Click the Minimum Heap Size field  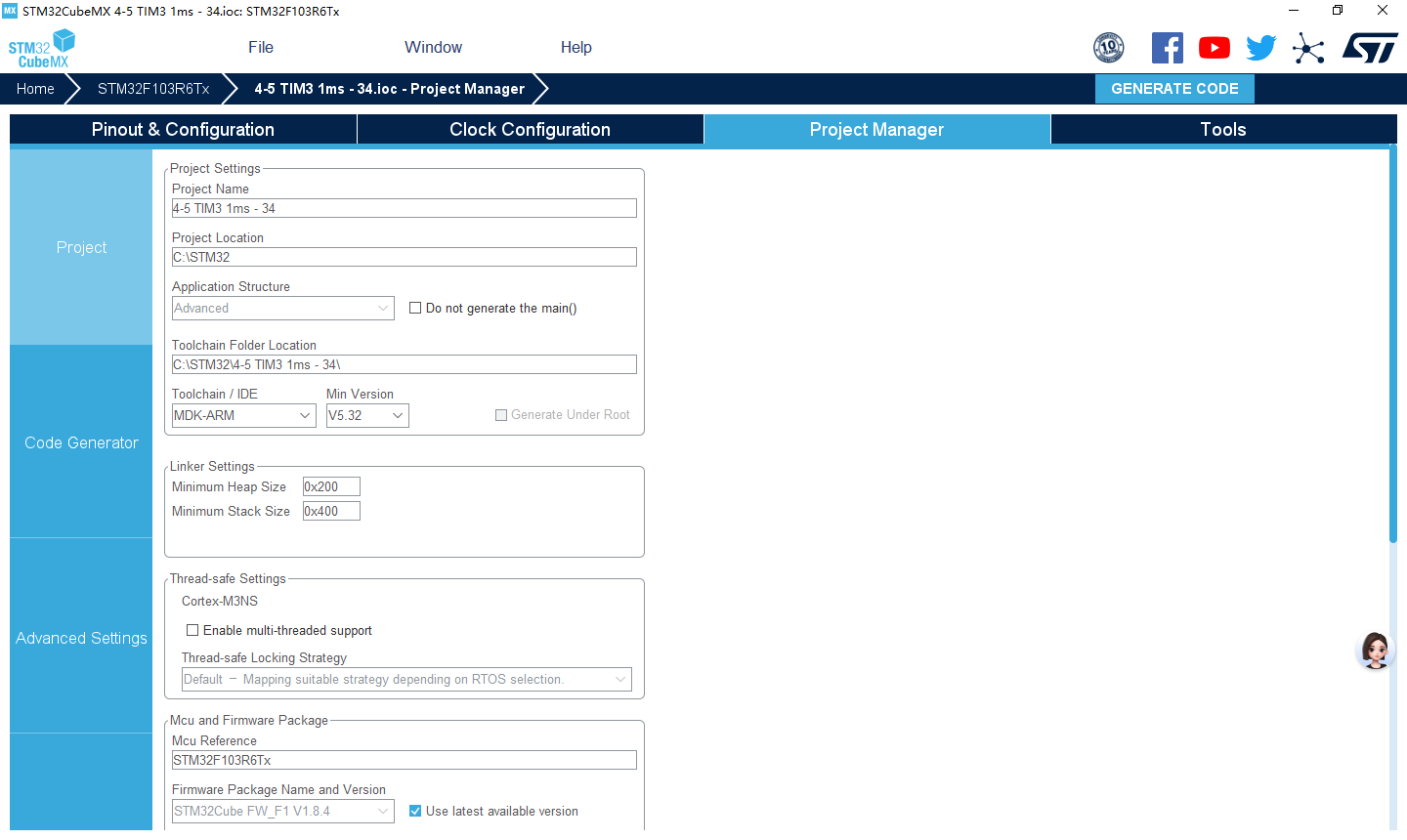(331, 486)
